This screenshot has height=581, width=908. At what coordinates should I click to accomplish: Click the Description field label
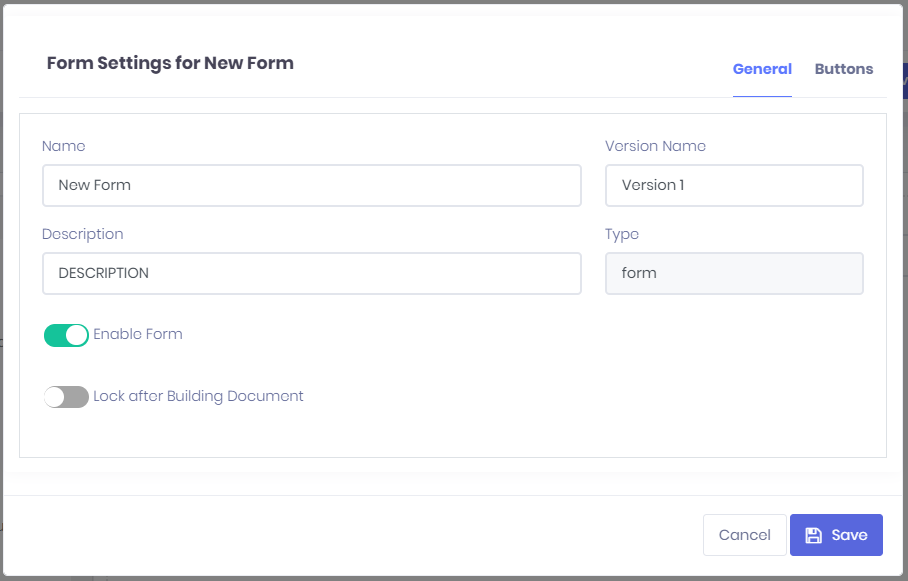tap(83, 234)
